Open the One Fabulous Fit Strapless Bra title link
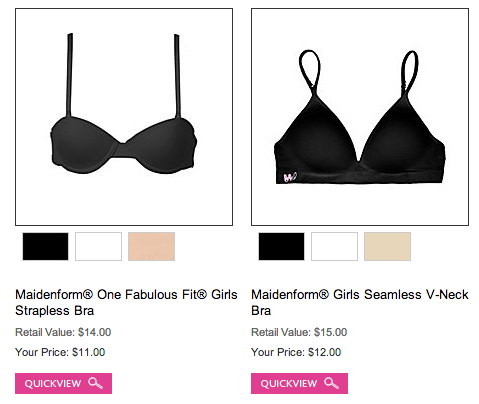479x404 pixels. tap(126, 302)
